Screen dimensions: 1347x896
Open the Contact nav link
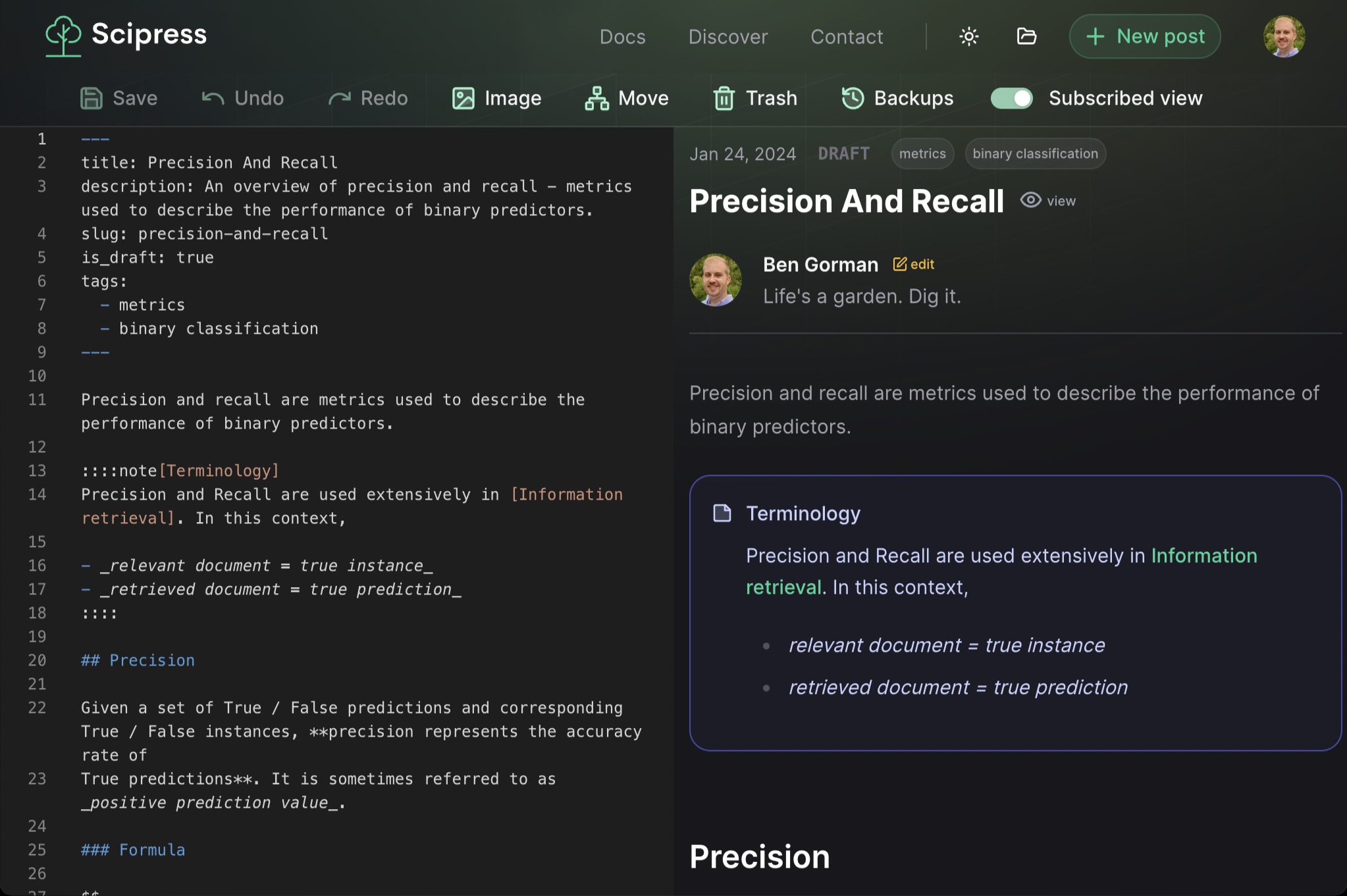(847, 37)
